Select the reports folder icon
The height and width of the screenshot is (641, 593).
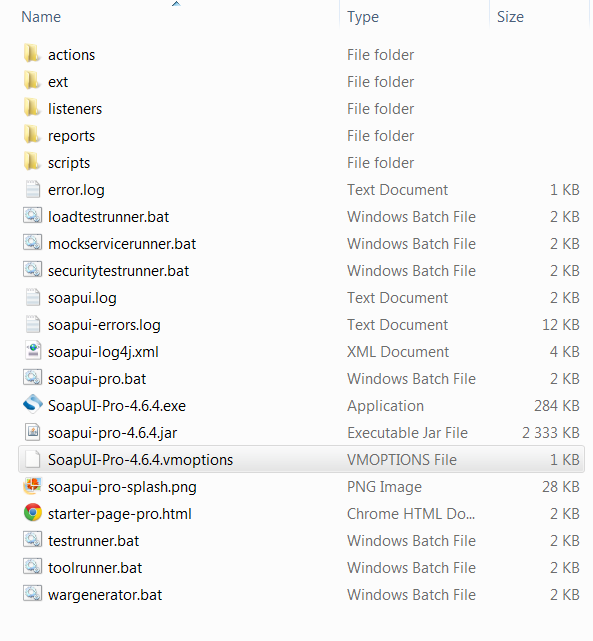tap(31, 135)
